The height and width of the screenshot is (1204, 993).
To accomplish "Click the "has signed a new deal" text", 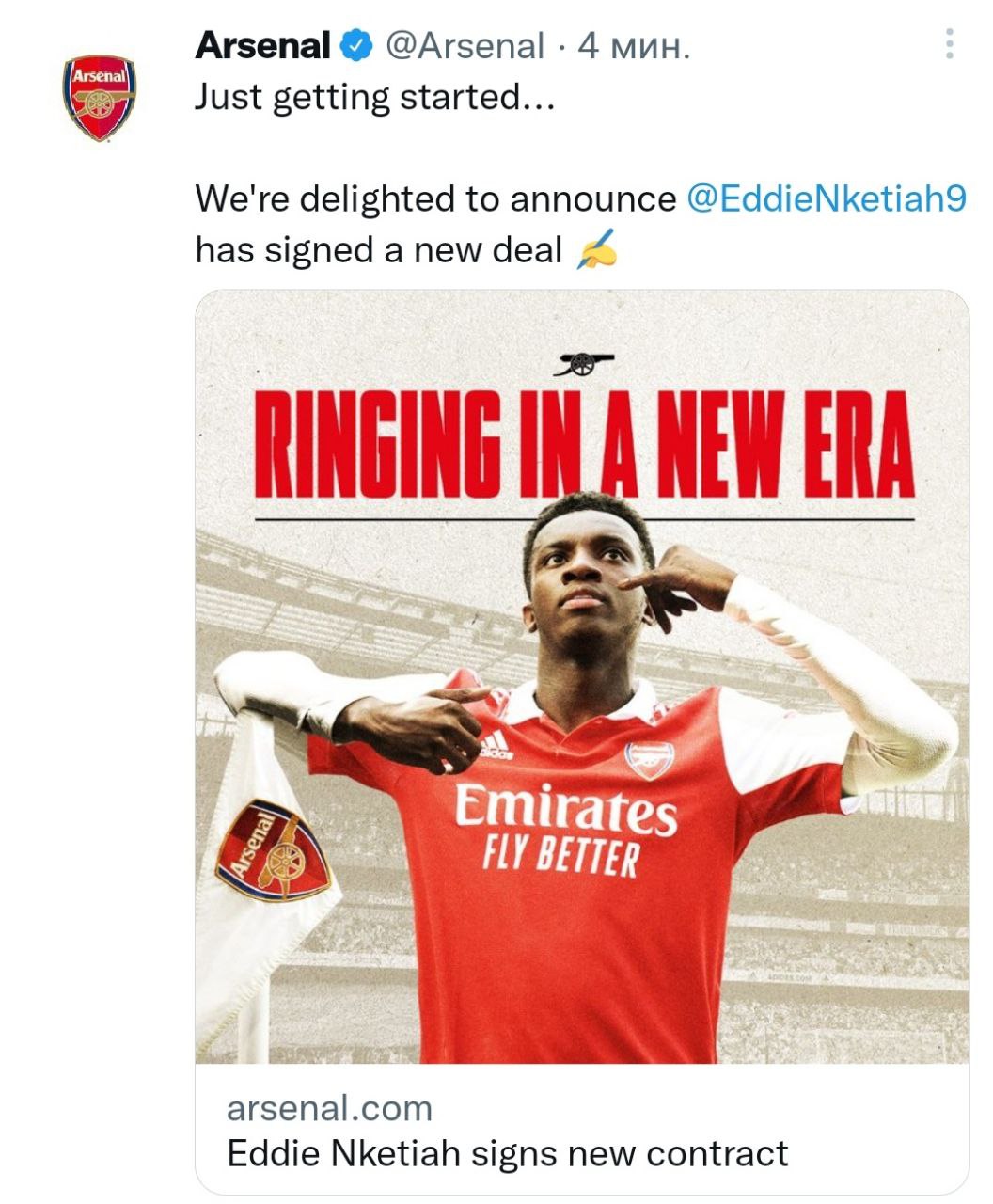I will coord(378,250).
